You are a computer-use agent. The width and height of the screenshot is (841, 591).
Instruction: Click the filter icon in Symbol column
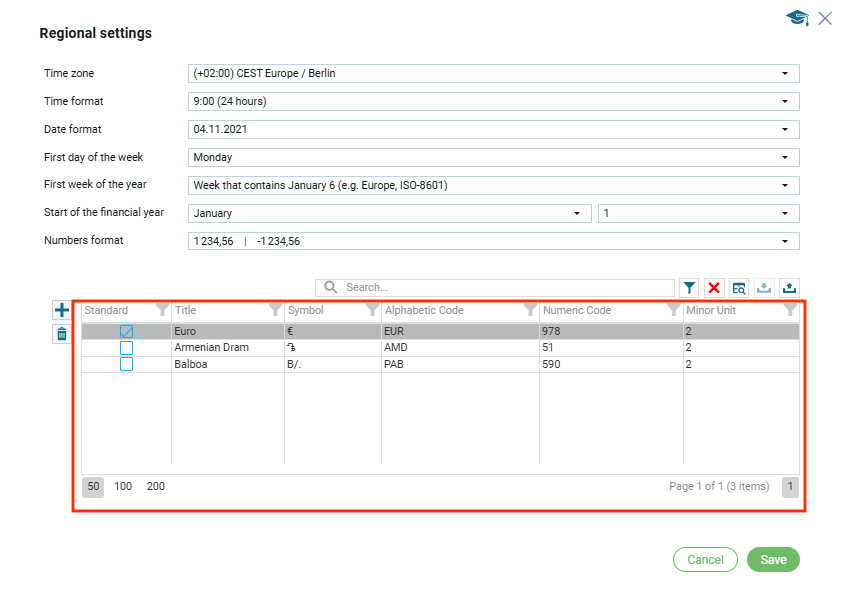[372, 311]
